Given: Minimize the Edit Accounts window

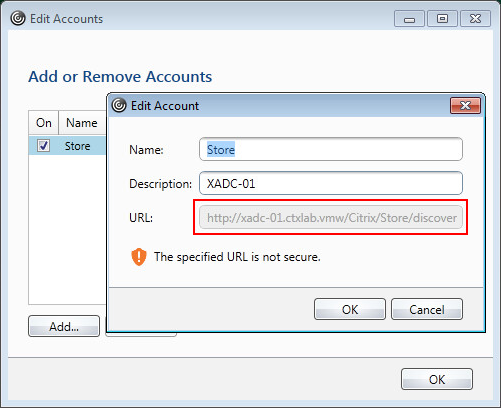Looking at the screenshot, I should 409,18.
